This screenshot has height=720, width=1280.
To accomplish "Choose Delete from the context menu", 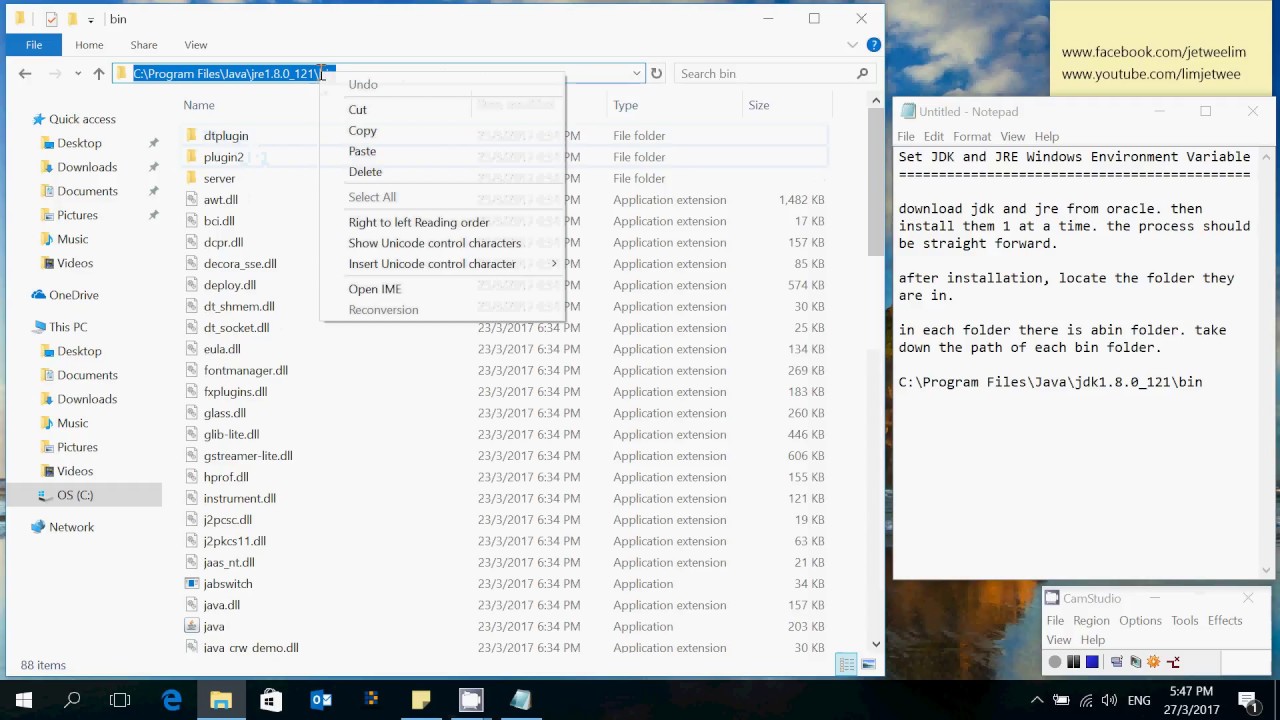I will 365,171.
